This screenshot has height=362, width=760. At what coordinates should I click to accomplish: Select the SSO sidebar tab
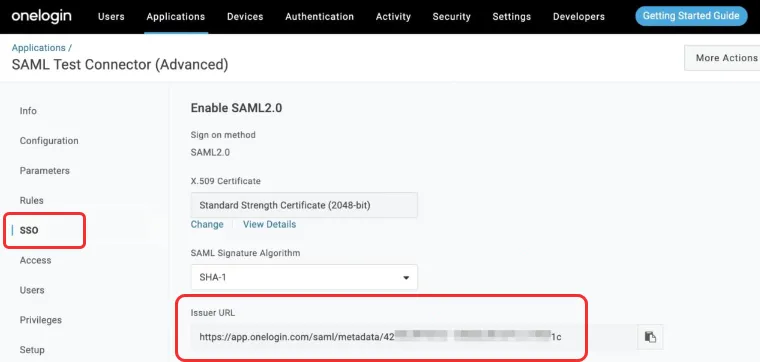coord(29,230)
